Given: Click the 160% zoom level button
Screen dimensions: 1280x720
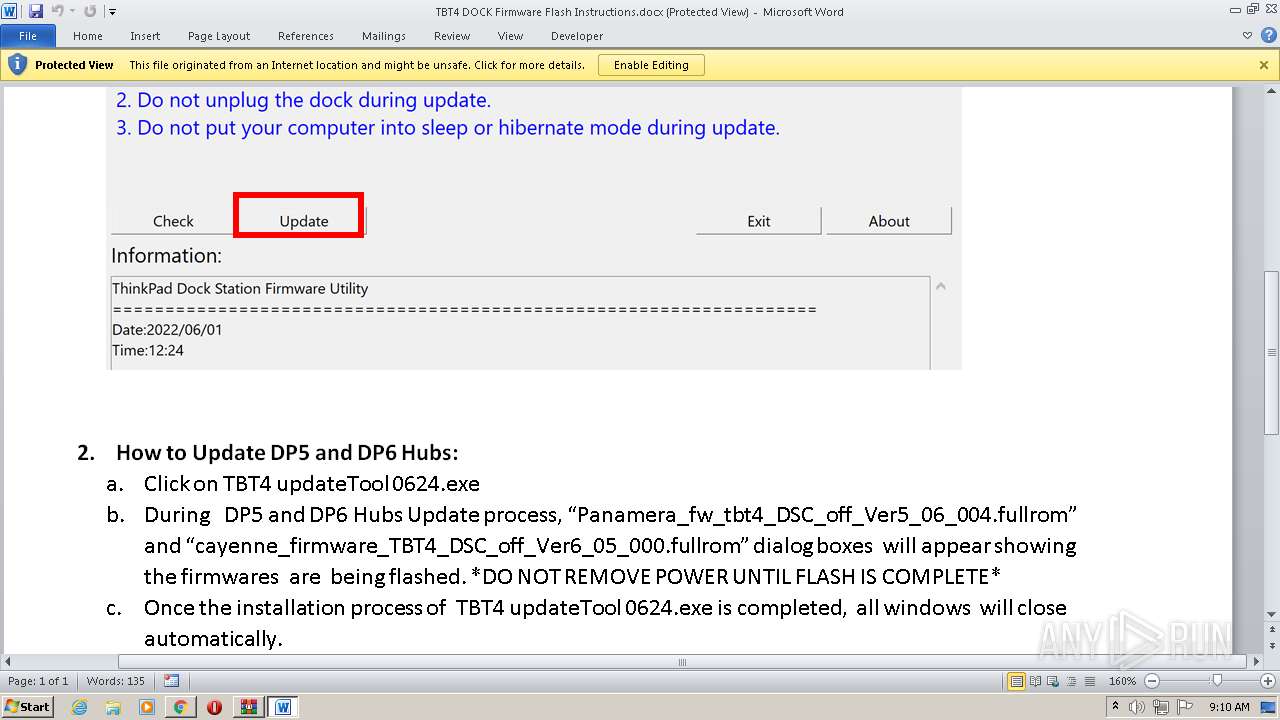Looking at the screenshot, I should tap(1122, 681).
